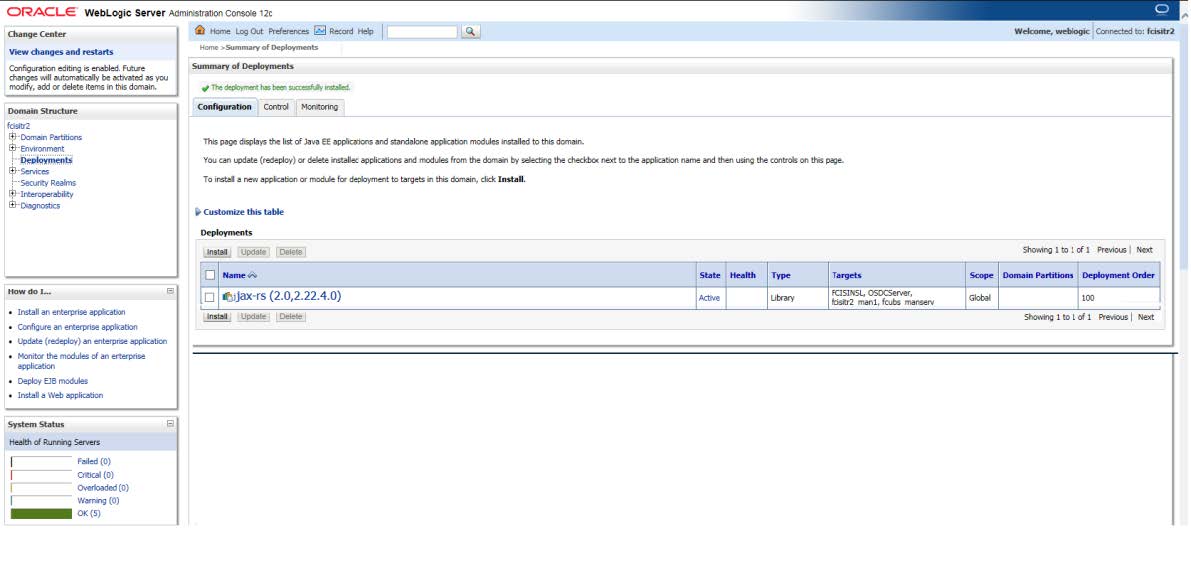Open Help in the toolbar
This screenshot has width=1191, height=578.
click(x=365, y=31)
